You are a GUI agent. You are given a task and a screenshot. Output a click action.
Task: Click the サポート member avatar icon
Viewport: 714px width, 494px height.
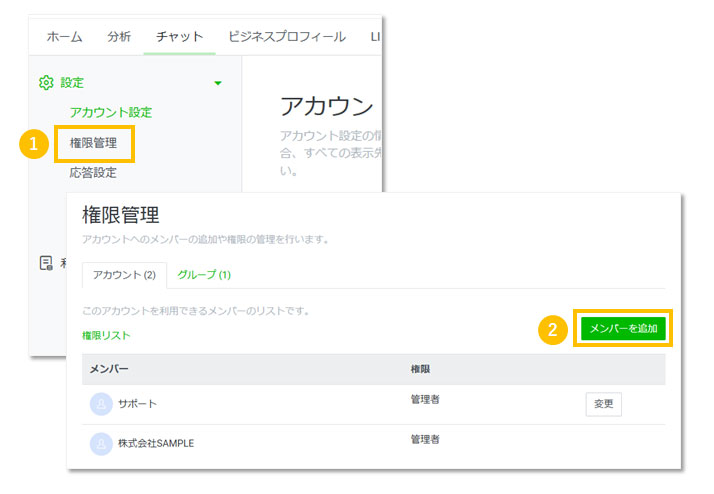click(x=101, y=404)
